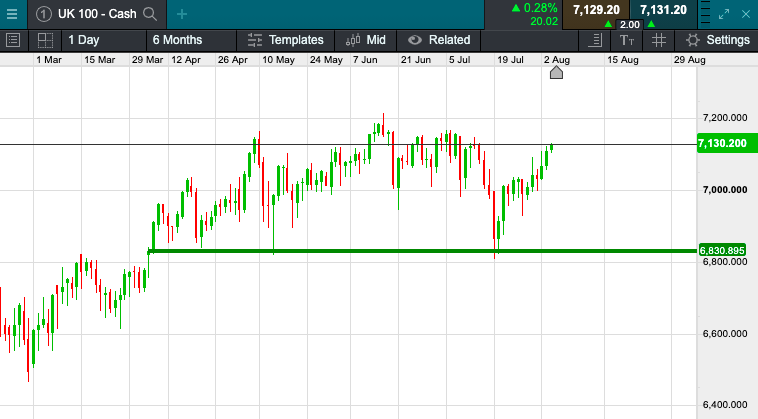This screenshot has width=758, height=419.
Task: Click the text tool icon
Action: pyautogui.click(x=627, y=40)
